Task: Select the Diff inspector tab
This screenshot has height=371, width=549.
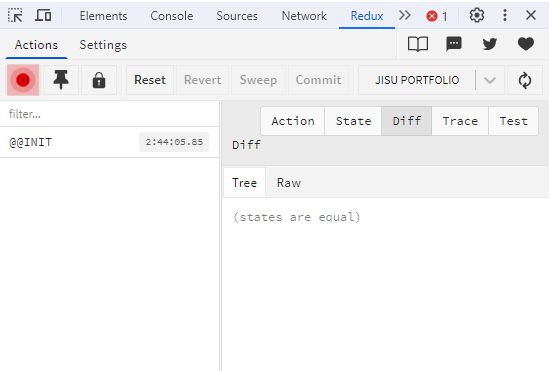Action: pyautogui.click(x=406, y=121)
